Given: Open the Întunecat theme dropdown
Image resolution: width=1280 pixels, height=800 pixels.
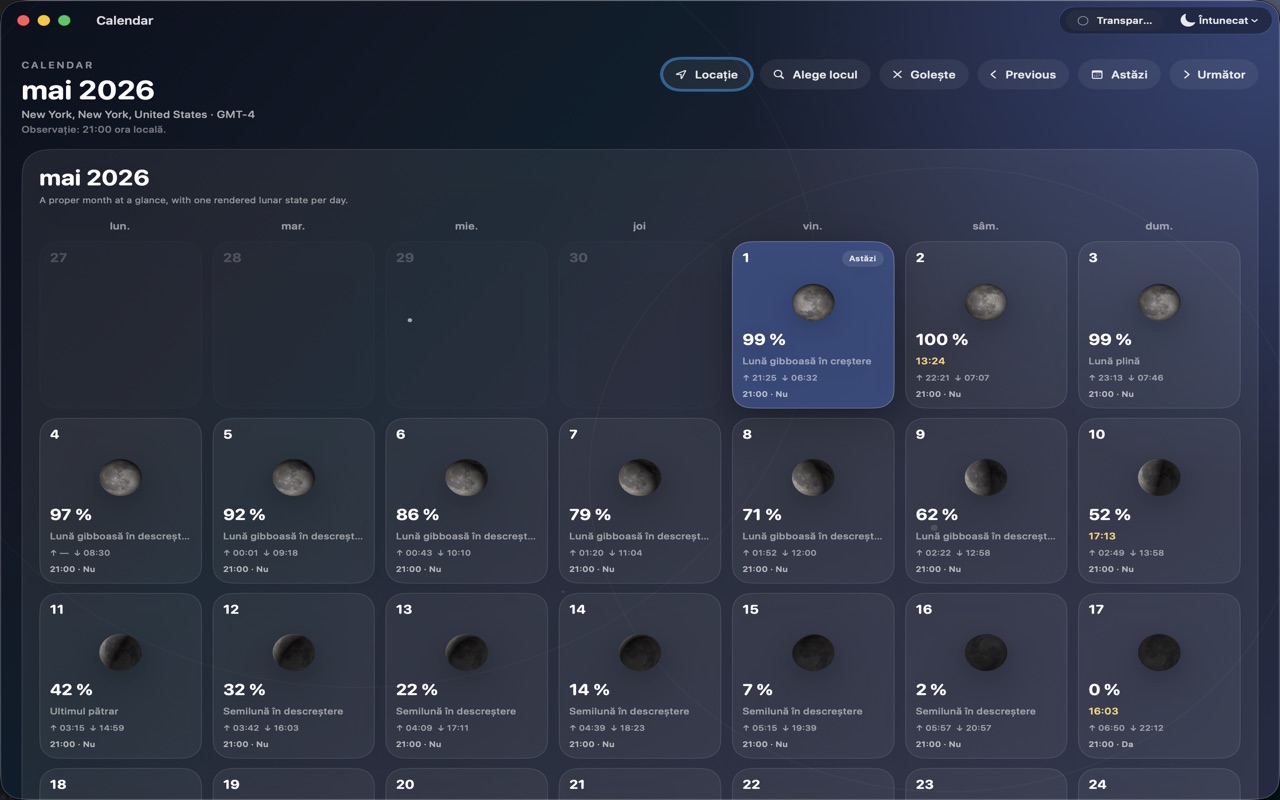Looking at the screenshot, I should pyautogui.click(x=1218, y=20).
